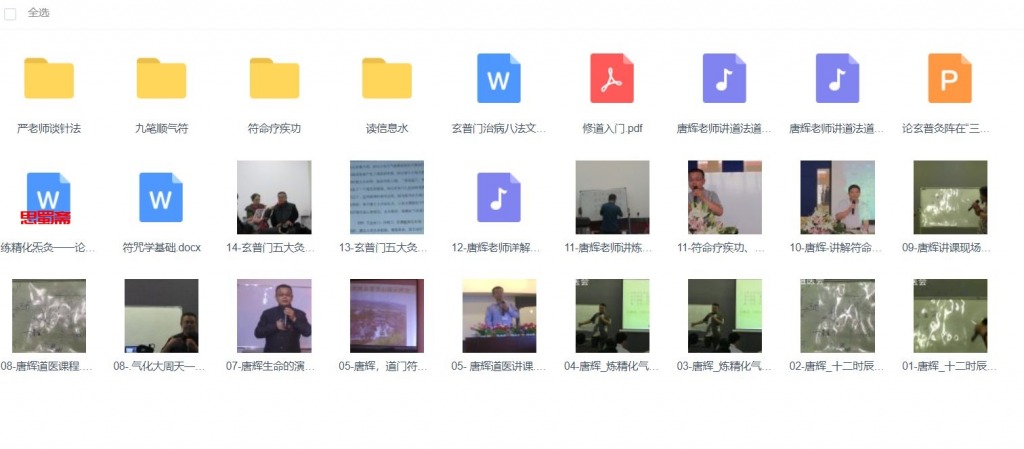Click the orange PowerPoint icon for 论玄普灸阵
The image size is (1024, 449).
pyautogui.click(x=950, y=78)
